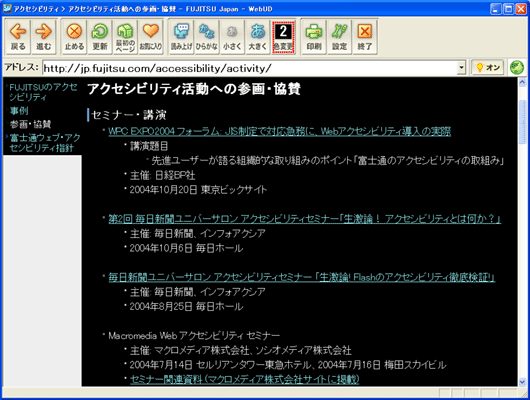
Task: Make text smaller with 小さく
Action: (x=232, y=37)
